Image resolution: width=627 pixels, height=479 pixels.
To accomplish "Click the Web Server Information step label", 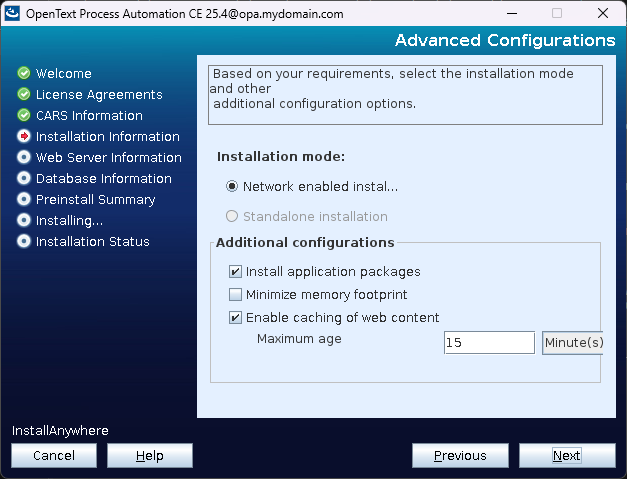I will point(109,158).
